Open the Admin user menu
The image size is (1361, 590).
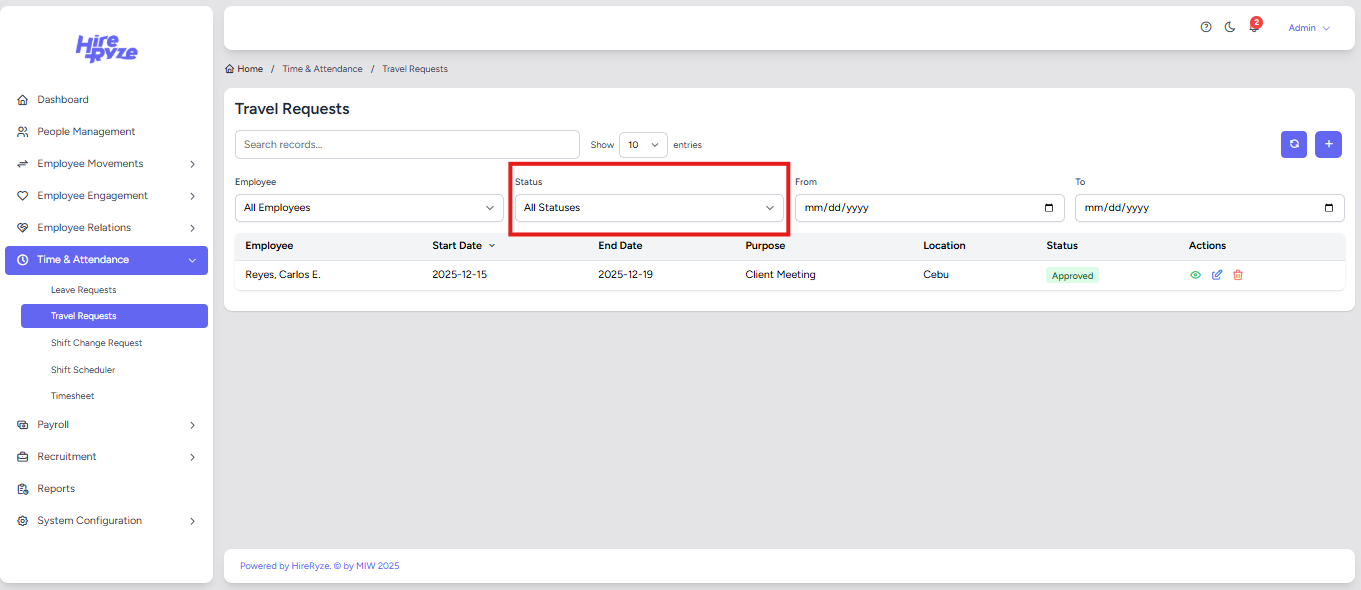1308,28
